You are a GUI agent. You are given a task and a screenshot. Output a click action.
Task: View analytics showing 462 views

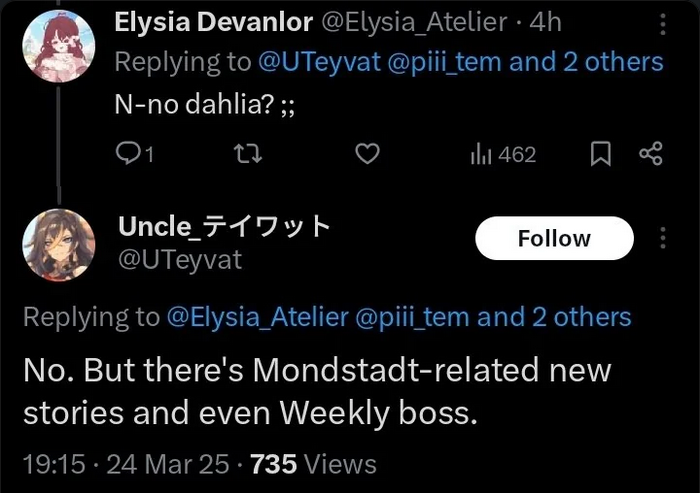click(x=502, y=154)
